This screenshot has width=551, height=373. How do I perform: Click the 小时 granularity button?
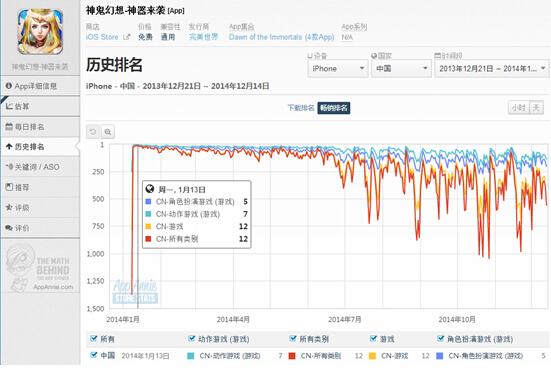[x=518, y=108]
